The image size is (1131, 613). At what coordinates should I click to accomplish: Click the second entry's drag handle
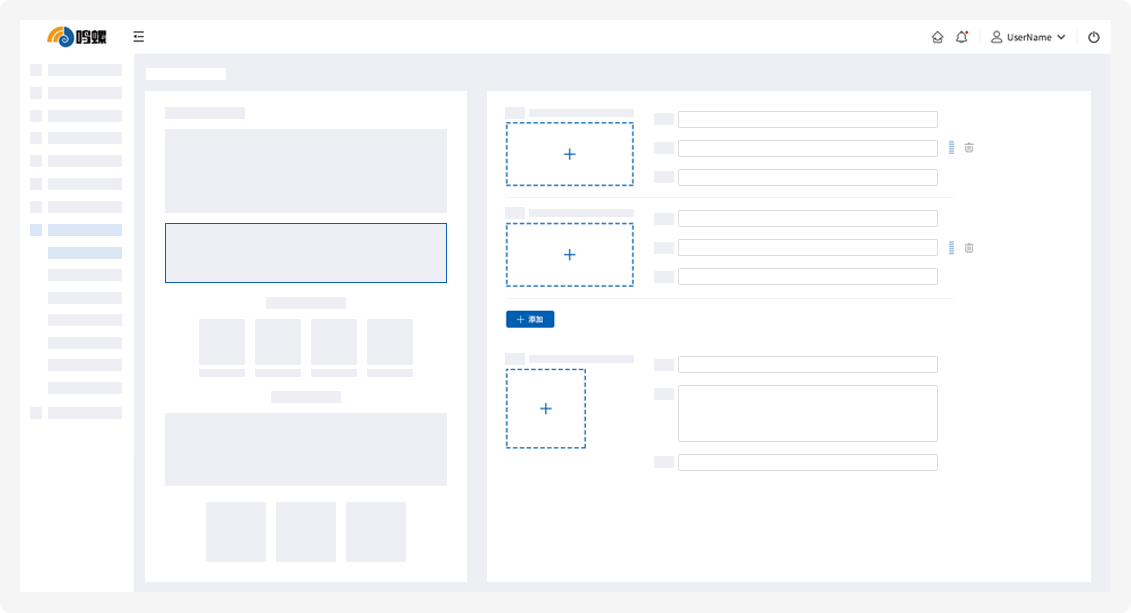click(951, 248)
